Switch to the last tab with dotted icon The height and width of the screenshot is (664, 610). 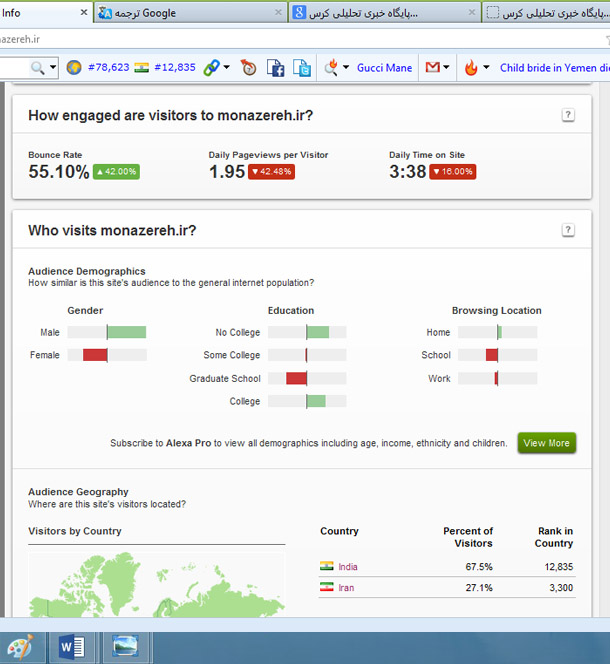coord(546,13)
